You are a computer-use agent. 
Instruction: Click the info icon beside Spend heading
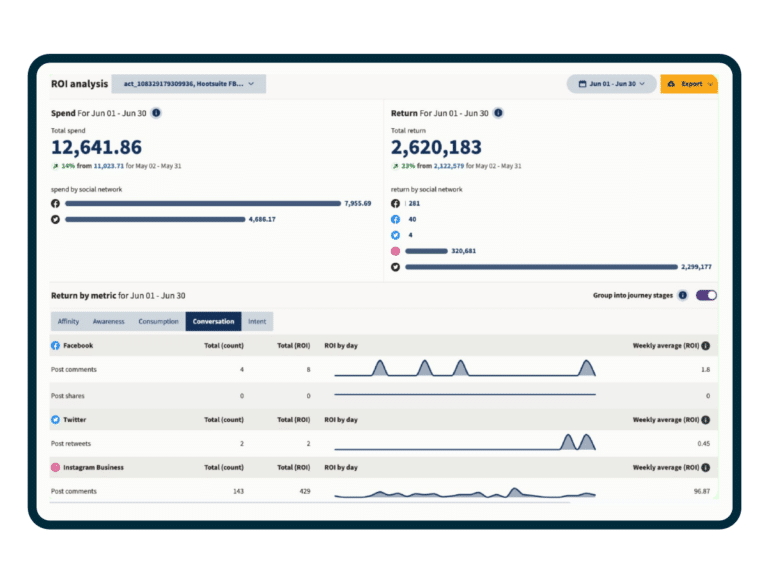pyautogui.click(x=156, y=113)
